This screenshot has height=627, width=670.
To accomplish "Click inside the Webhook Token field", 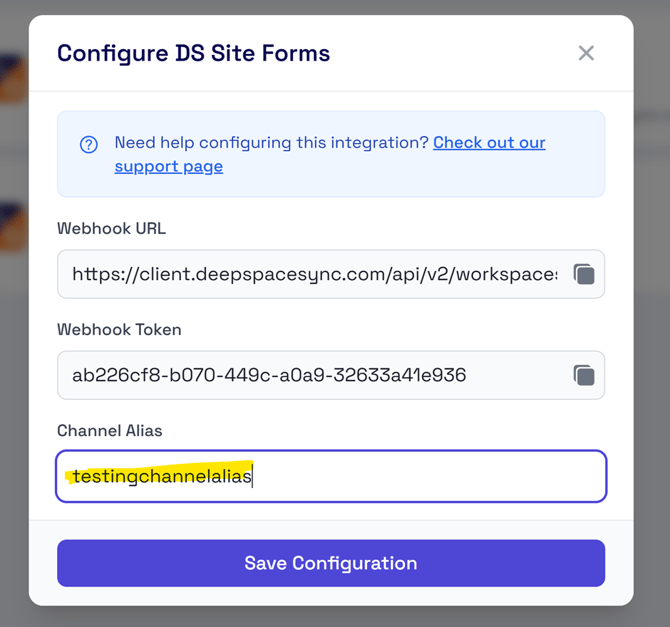I will click(x=315, y=375).
